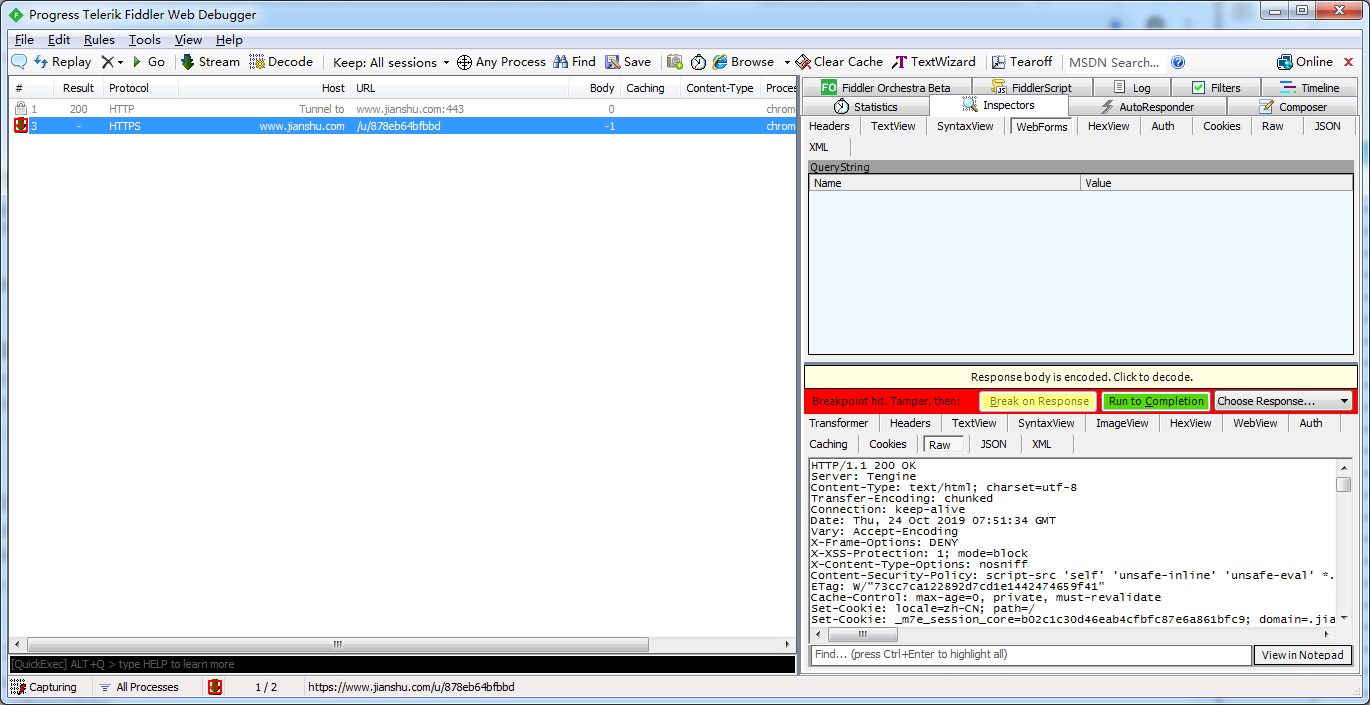Click the comment bubble icon in toolbar
Screen dimensions: 1370x705
point(19,62)
